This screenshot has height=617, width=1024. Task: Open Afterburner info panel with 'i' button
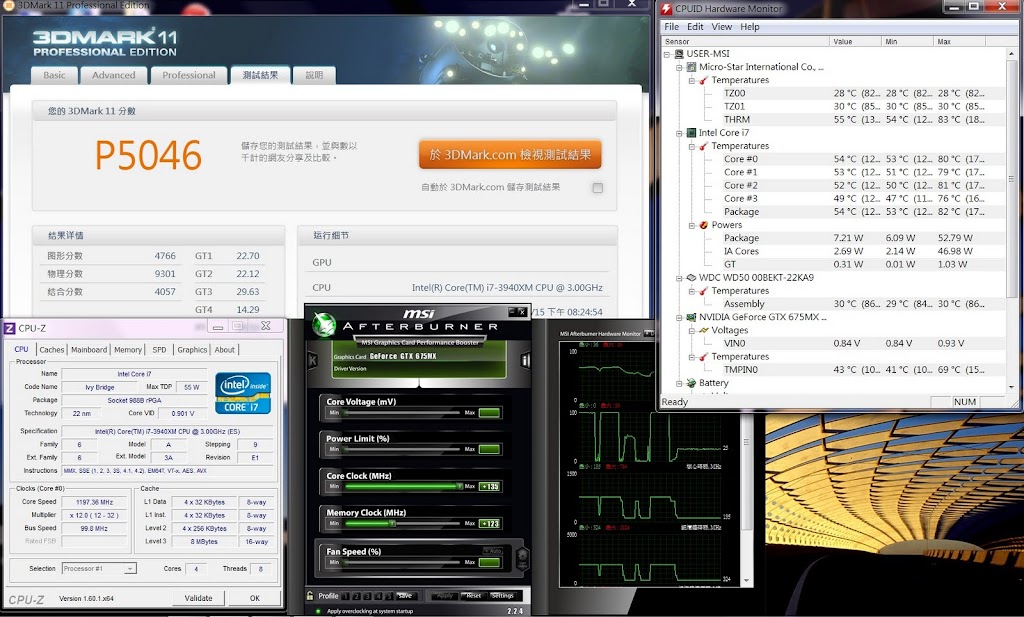[525, 360]
